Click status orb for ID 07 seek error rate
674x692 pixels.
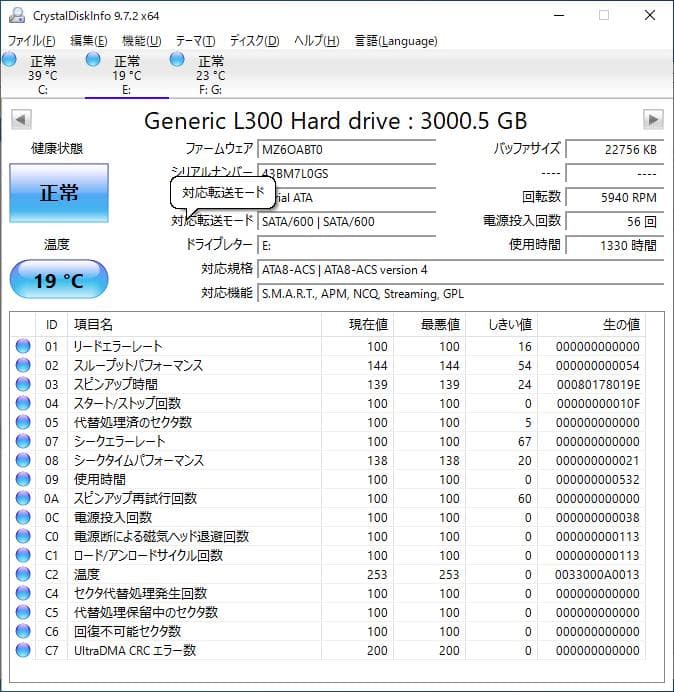(x=23, y=441)
